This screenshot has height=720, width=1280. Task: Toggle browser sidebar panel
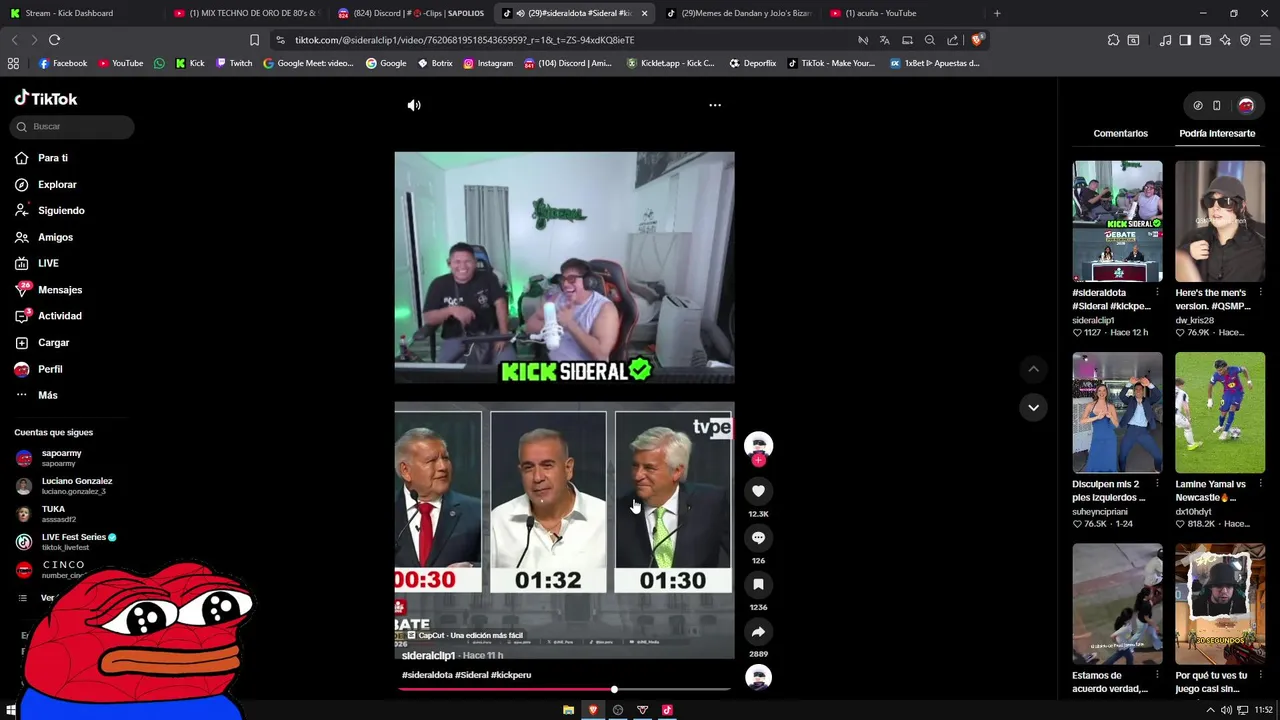(1185, 40)
